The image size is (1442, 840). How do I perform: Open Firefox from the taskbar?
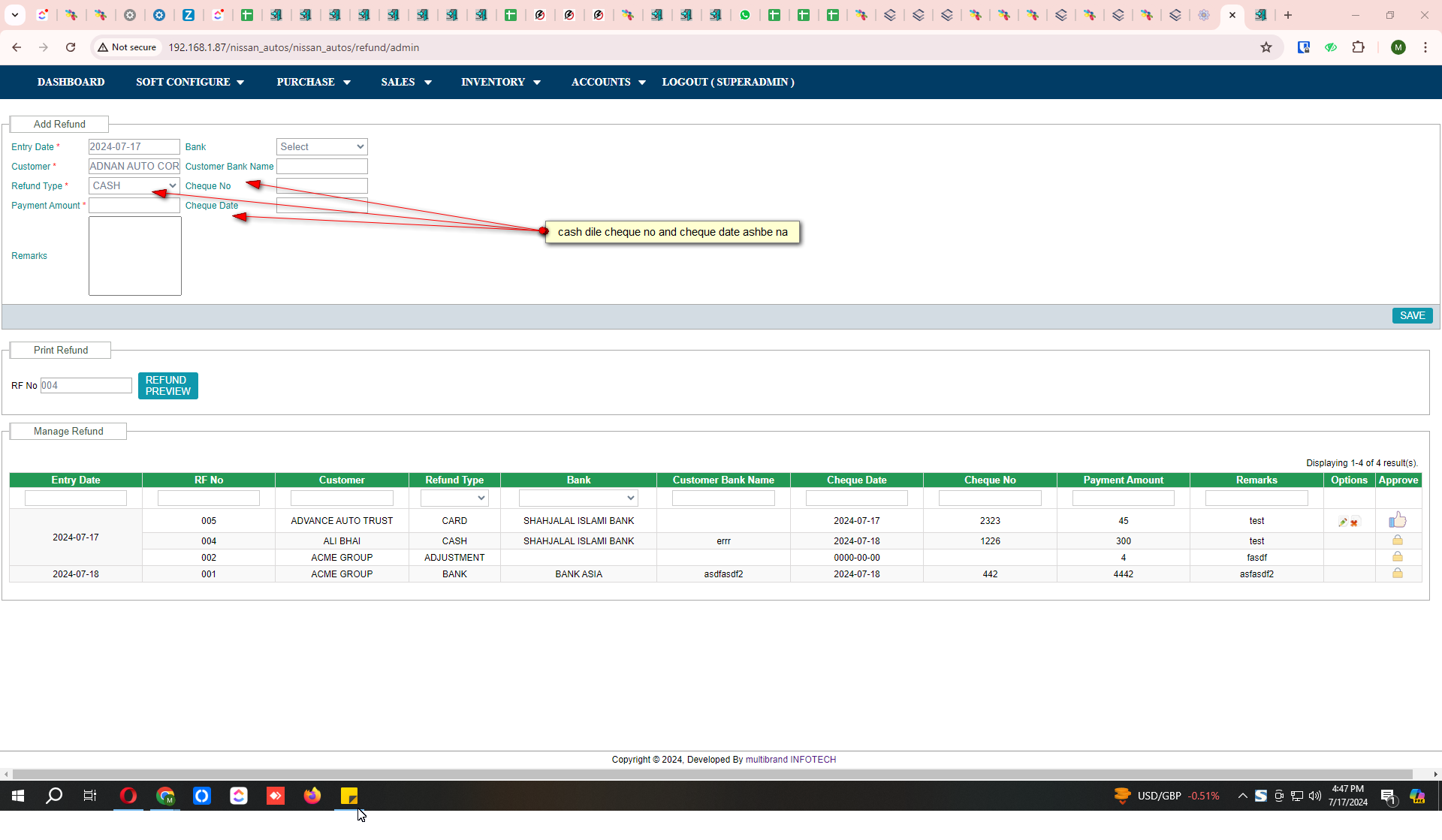[x=312, y=796]
